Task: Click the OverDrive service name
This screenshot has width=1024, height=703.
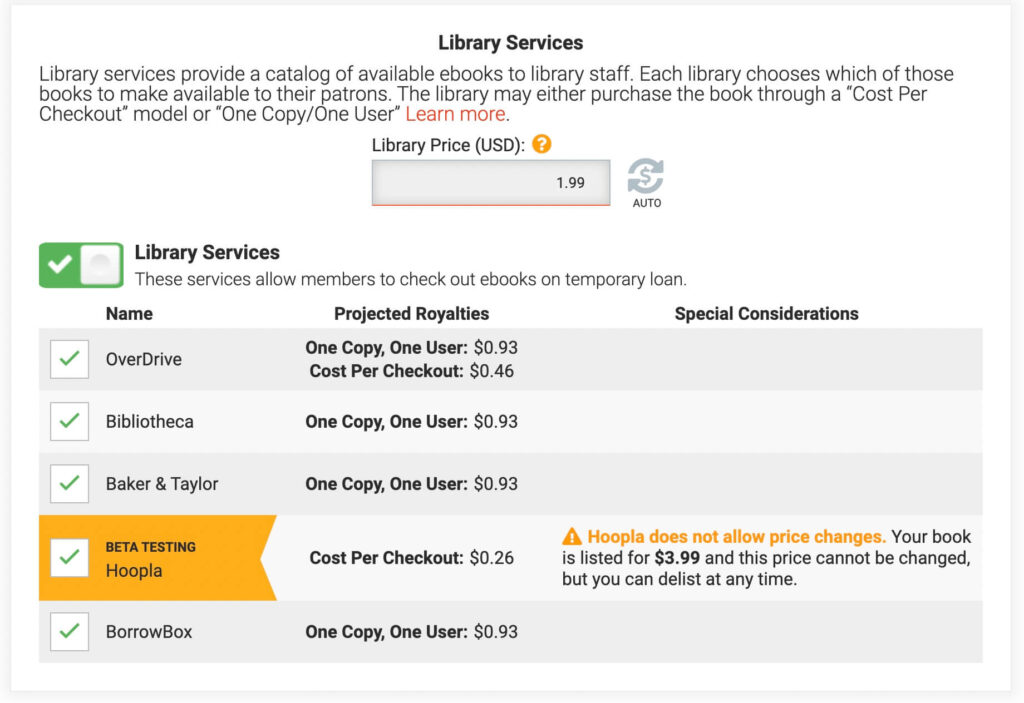Action: pyautogui.click(x=144, y=359)
